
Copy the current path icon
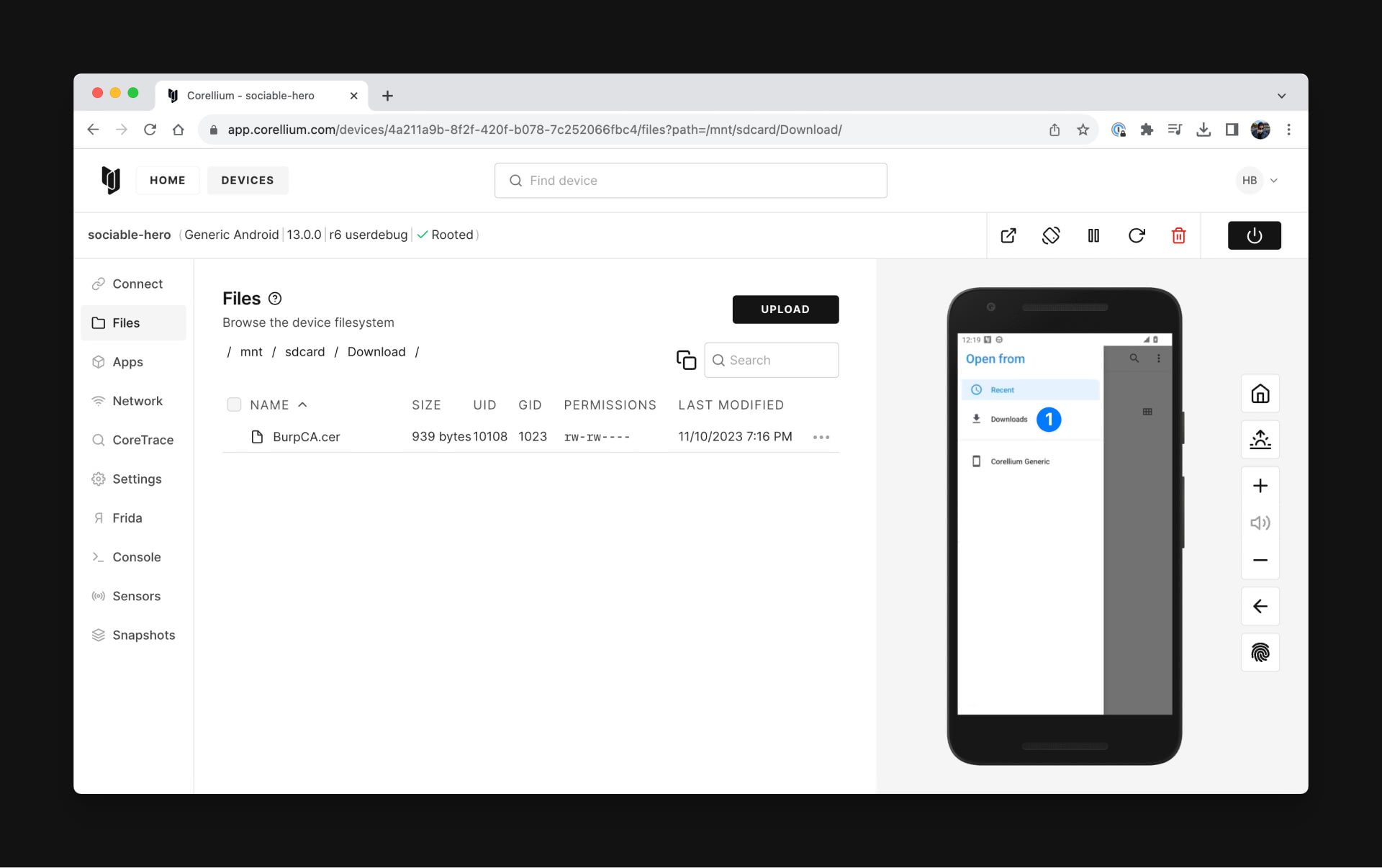(686, 360)
